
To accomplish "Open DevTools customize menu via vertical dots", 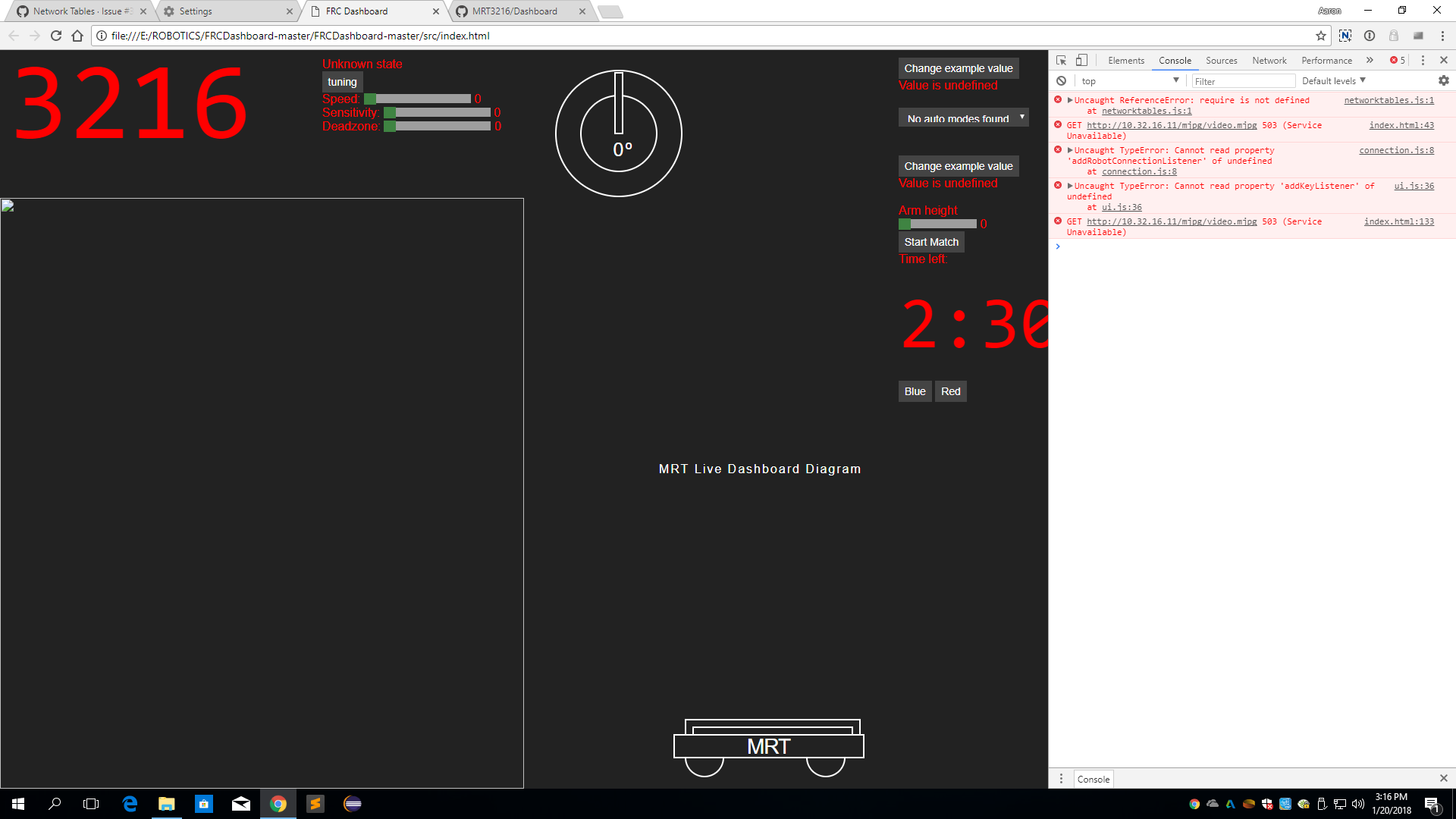I will click(1423, 60).
